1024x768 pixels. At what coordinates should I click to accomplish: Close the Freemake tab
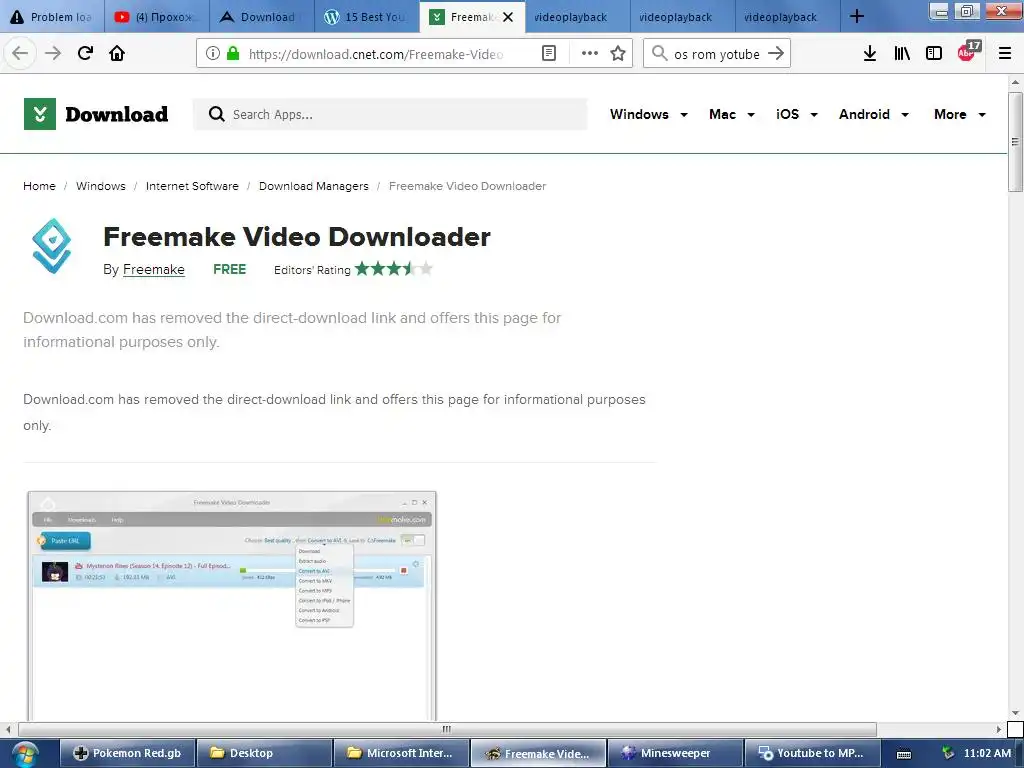point(508,17)
